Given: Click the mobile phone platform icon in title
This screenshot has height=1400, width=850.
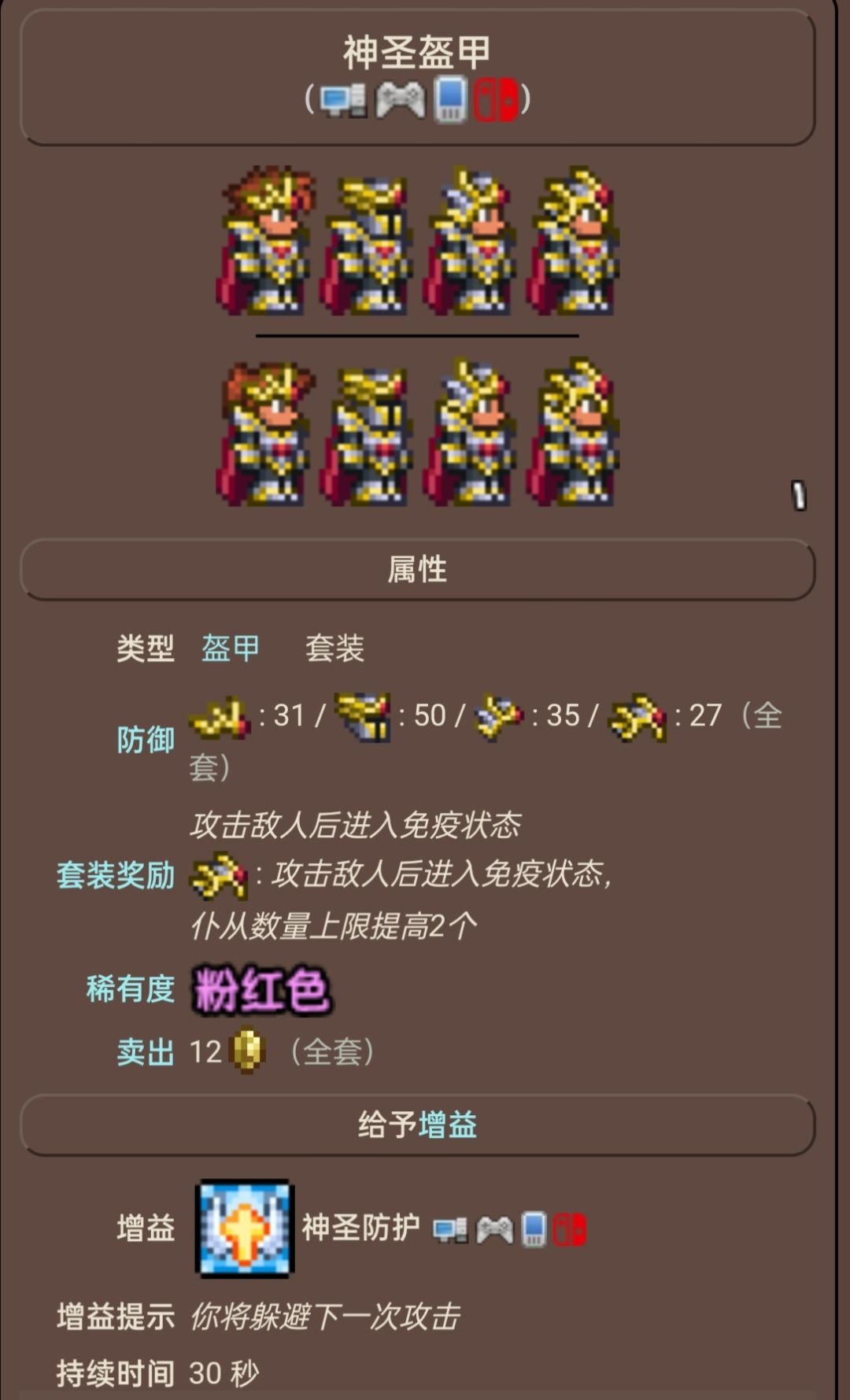Looking at the screenshot, I should [x=451, y=99].
